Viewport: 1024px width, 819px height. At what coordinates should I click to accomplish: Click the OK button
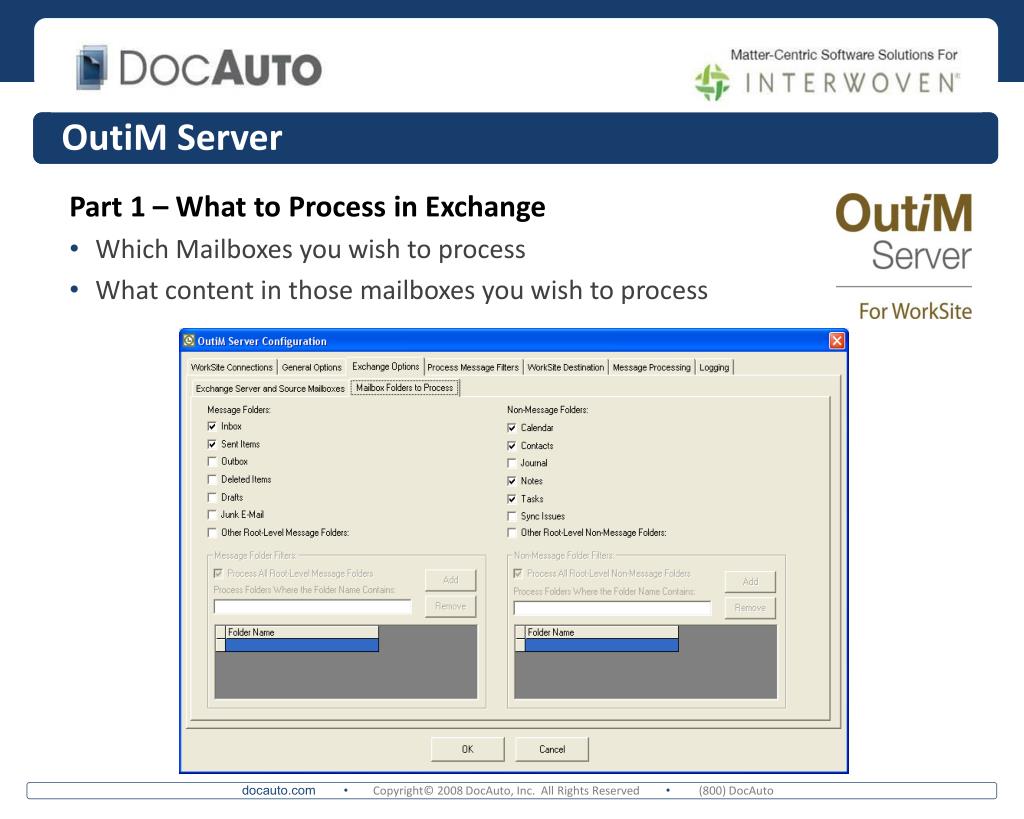pyautogui.click(x=468, y=749)
